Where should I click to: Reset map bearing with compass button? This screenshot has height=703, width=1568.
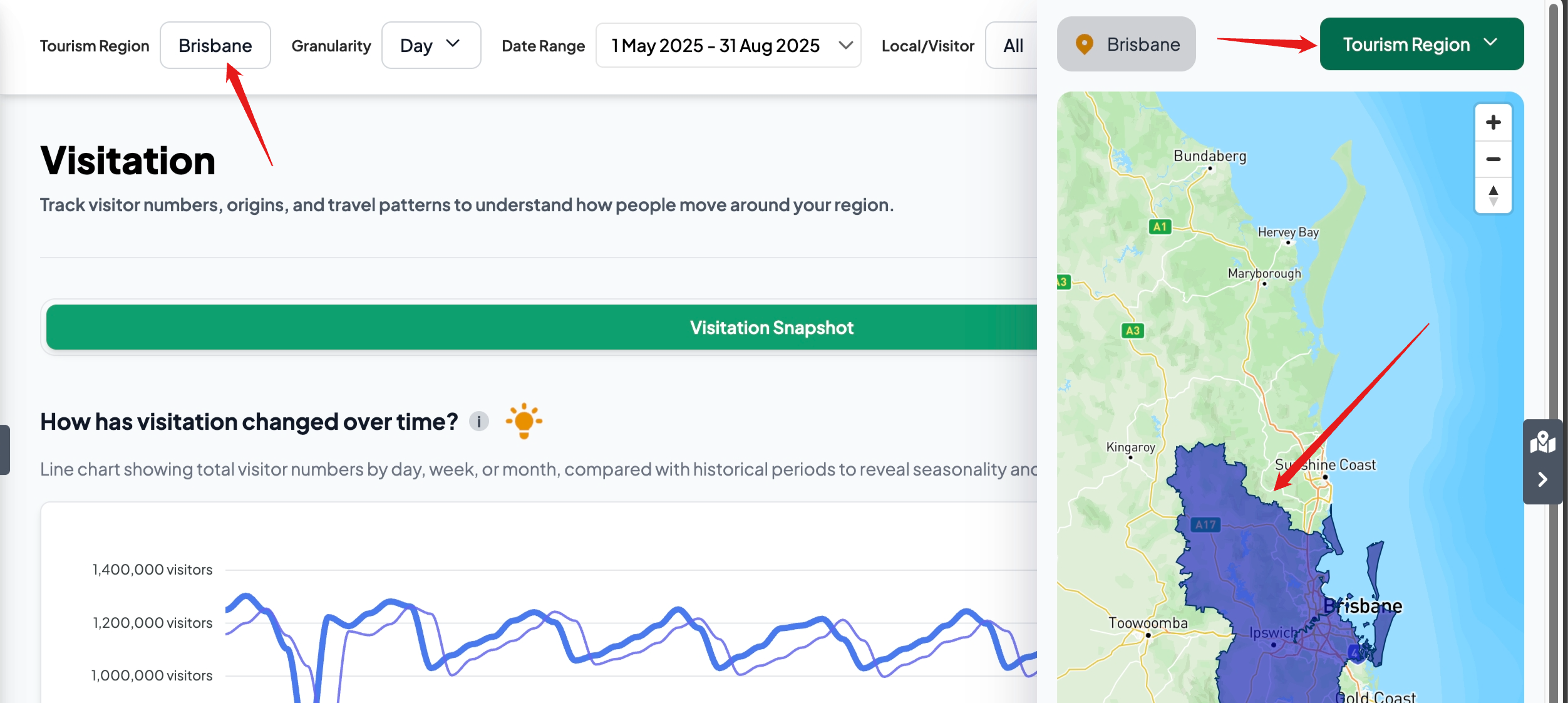pos(1493,195)
